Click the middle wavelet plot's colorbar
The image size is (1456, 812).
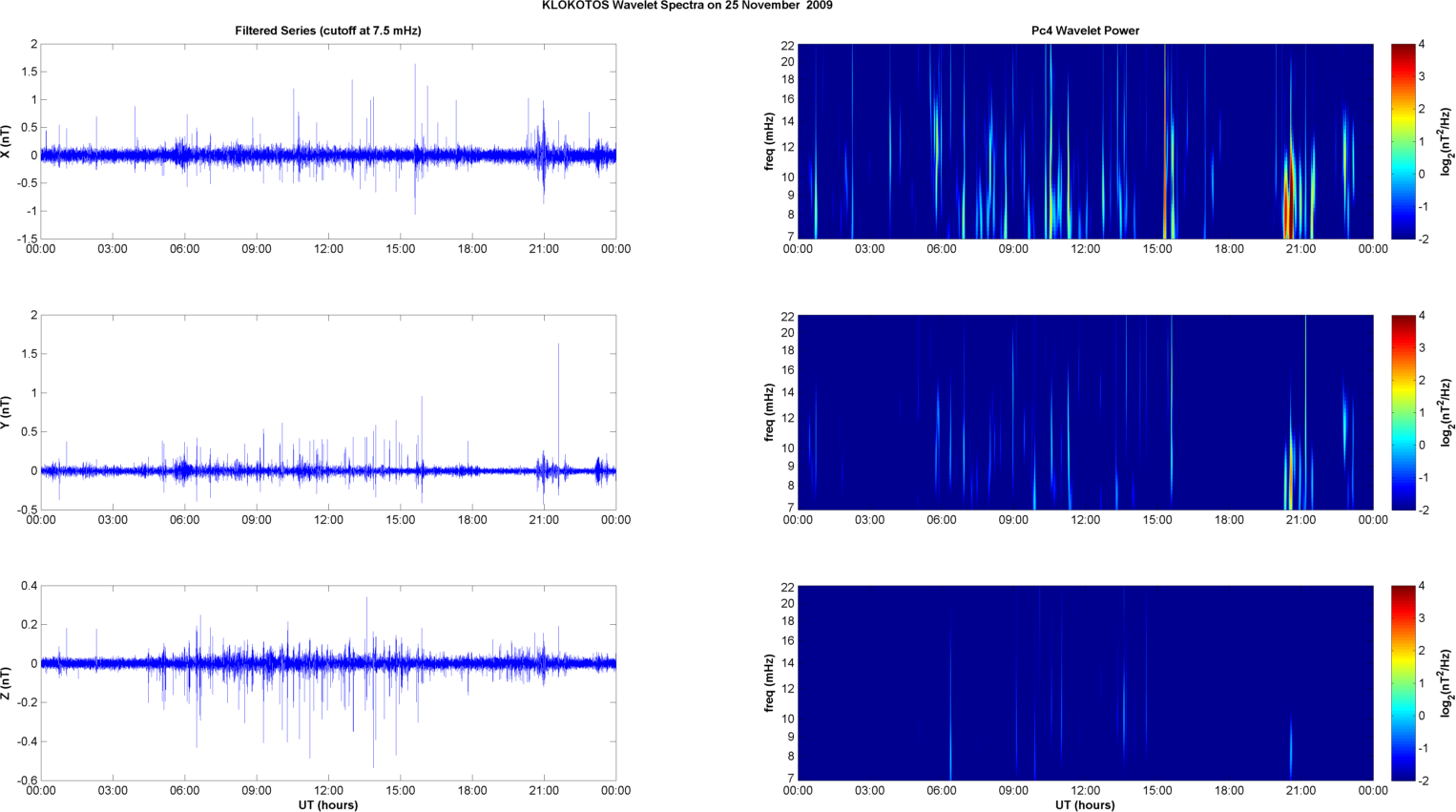point(1403,412)
